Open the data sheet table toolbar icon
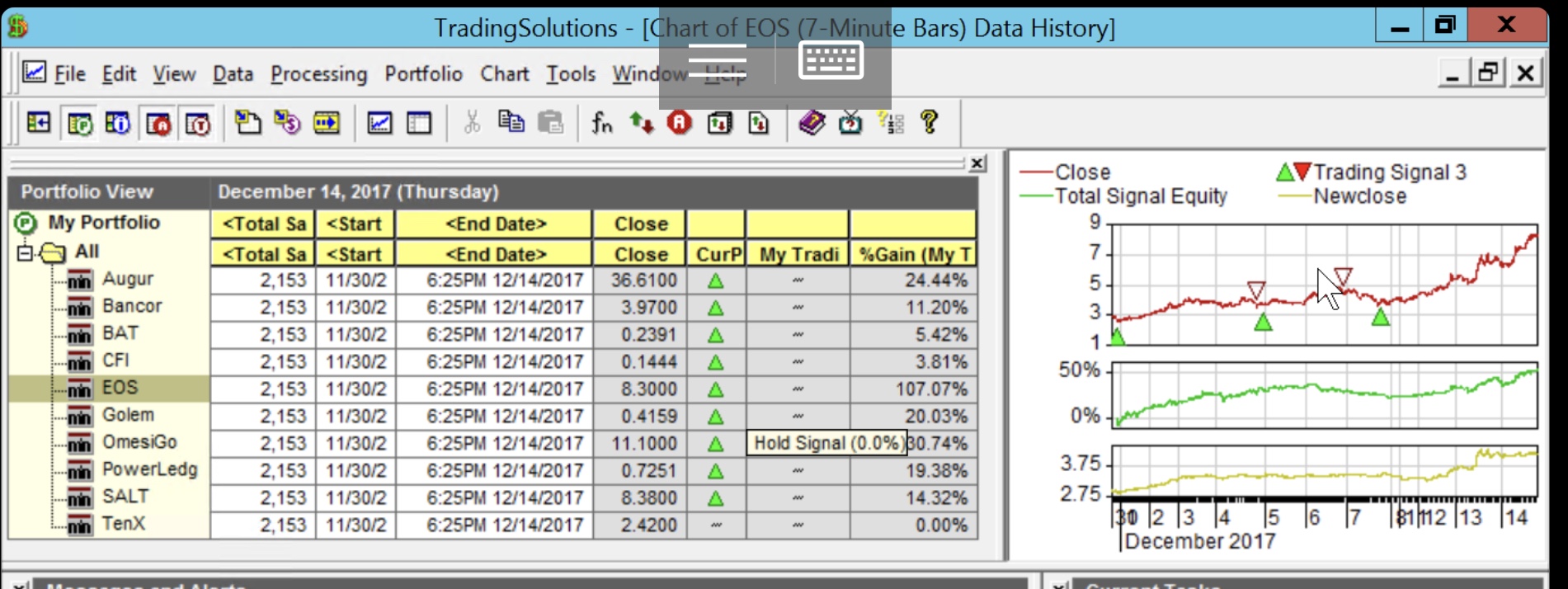The height and width of the screenshot is (589, 1568). coord(419,124)
